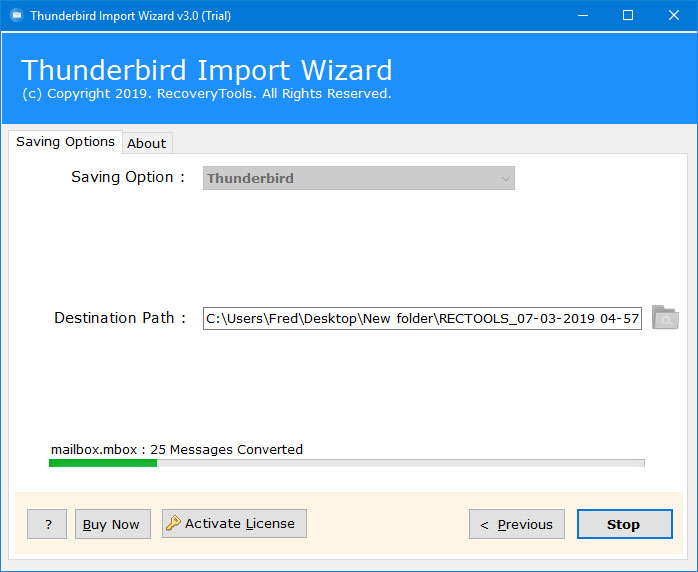Go back using the Previous button

pos(517,524)
